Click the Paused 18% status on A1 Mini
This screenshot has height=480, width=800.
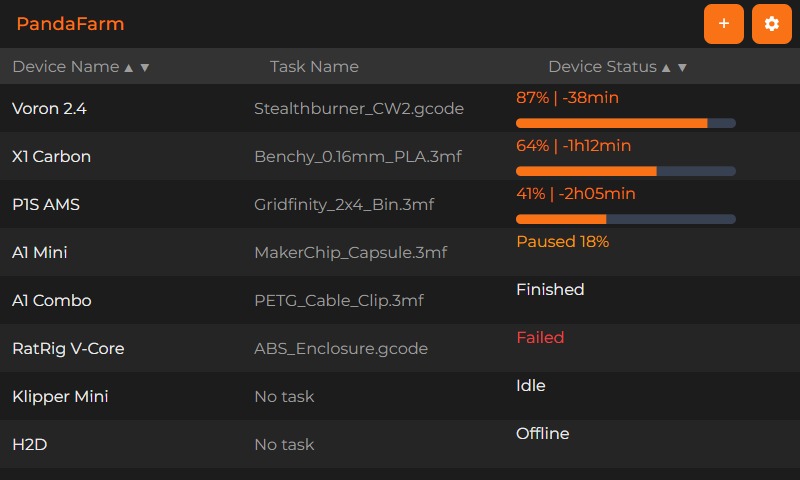[x=562, y=241]
